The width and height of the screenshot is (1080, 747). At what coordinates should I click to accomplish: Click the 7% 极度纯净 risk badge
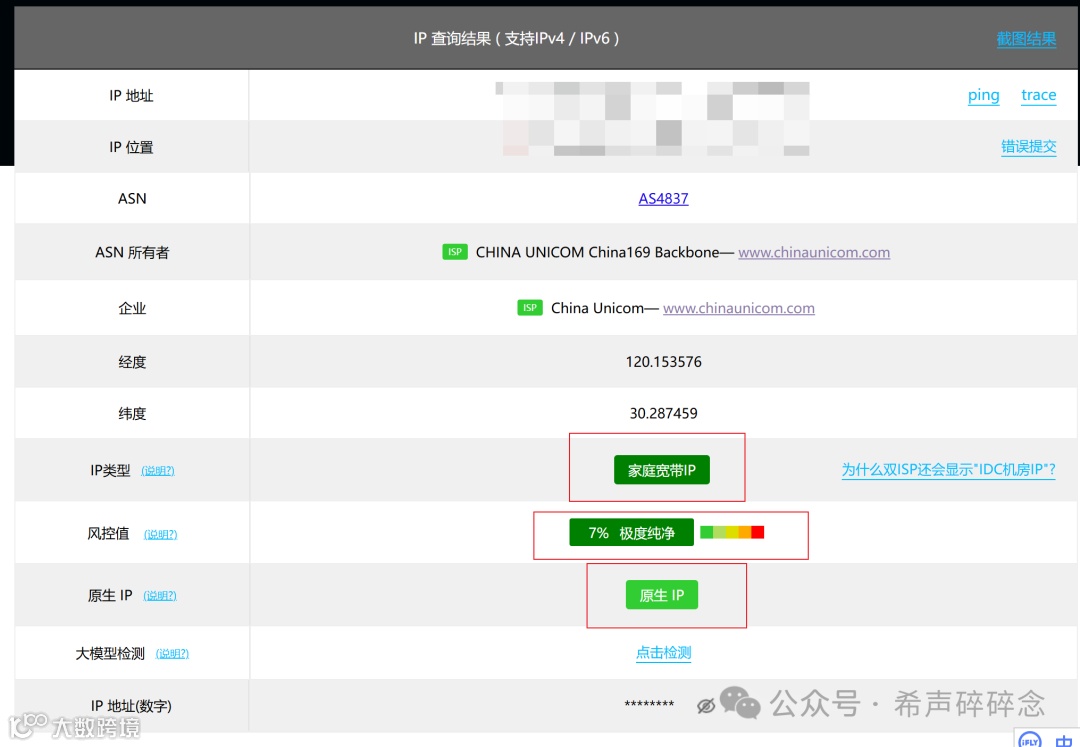(x=631, y=532)
